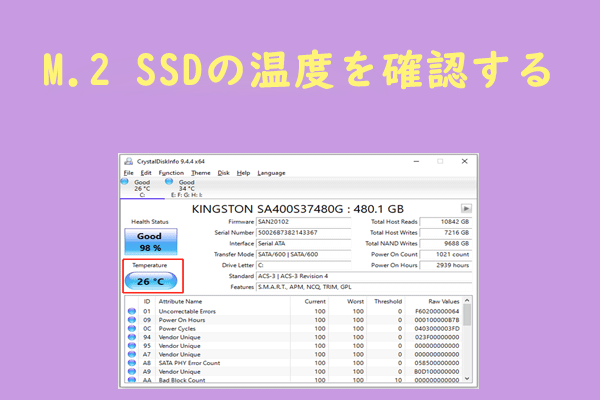Click the KINGSTON SA400S37480G model title
This screenshot has width=600, height=400.
tap(298, 209)
